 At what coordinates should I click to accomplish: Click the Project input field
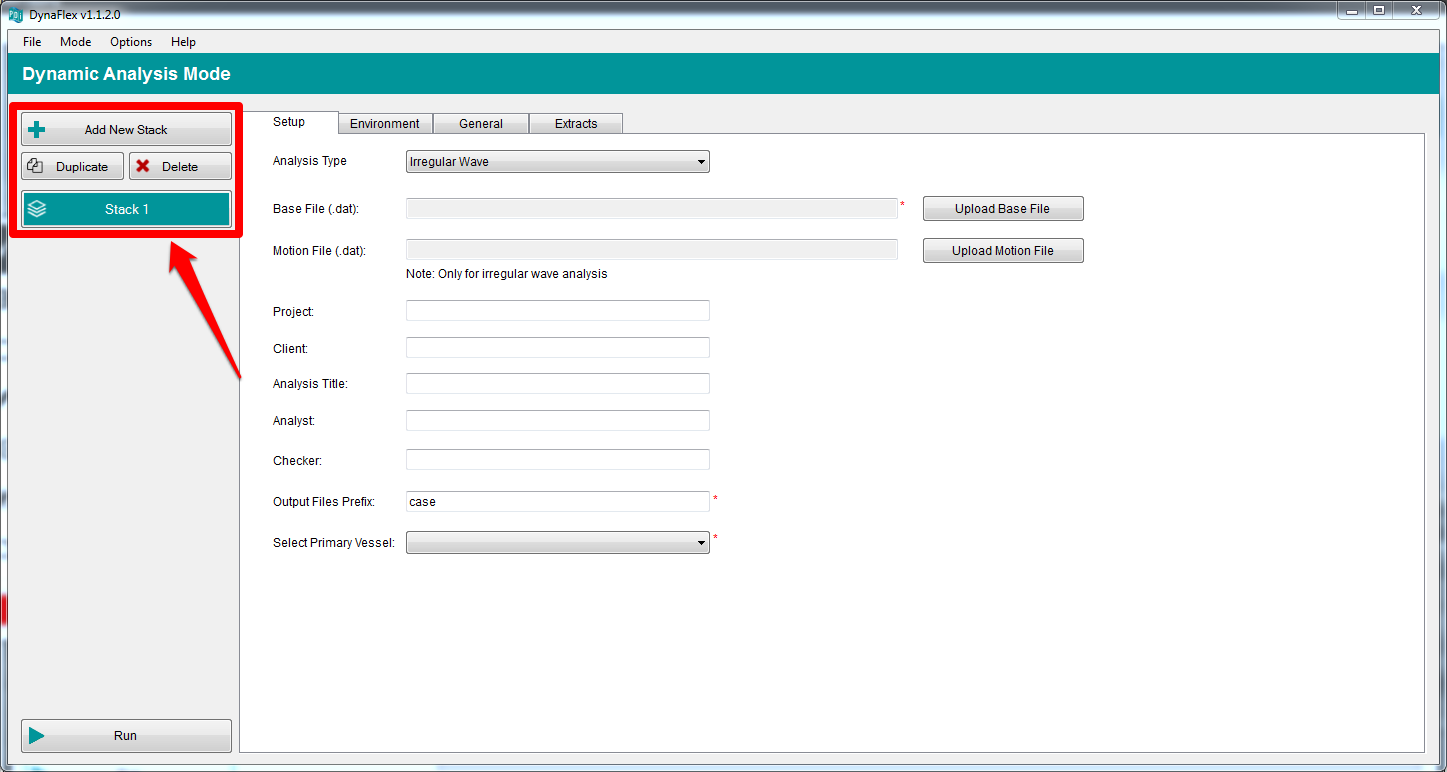pyautogui.click(x=558, y=310)
